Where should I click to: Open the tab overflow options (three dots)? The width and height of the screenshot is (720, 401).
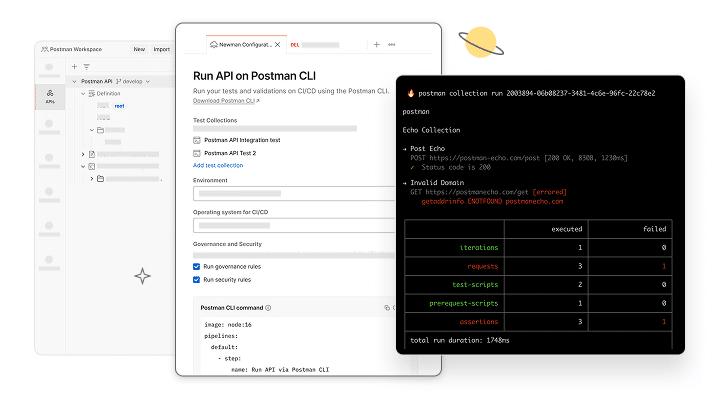(392, 45)
